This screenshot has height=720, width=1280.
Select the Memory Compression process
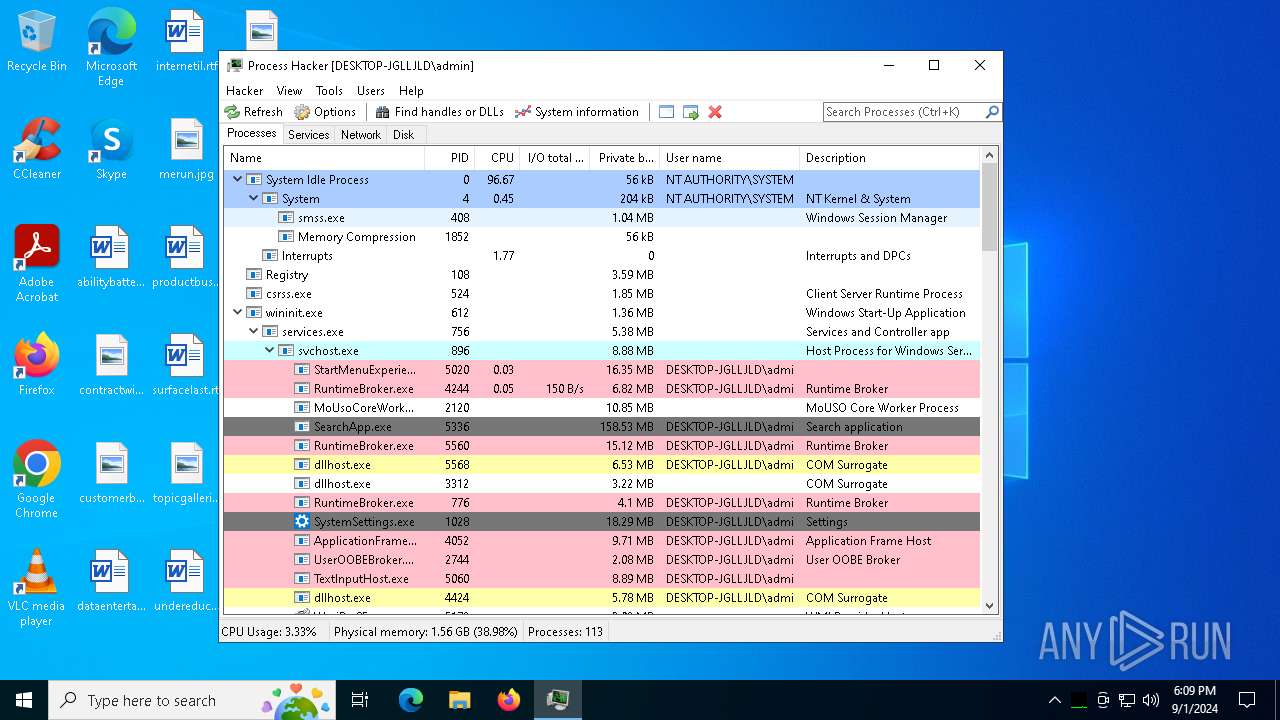point(602,237)
